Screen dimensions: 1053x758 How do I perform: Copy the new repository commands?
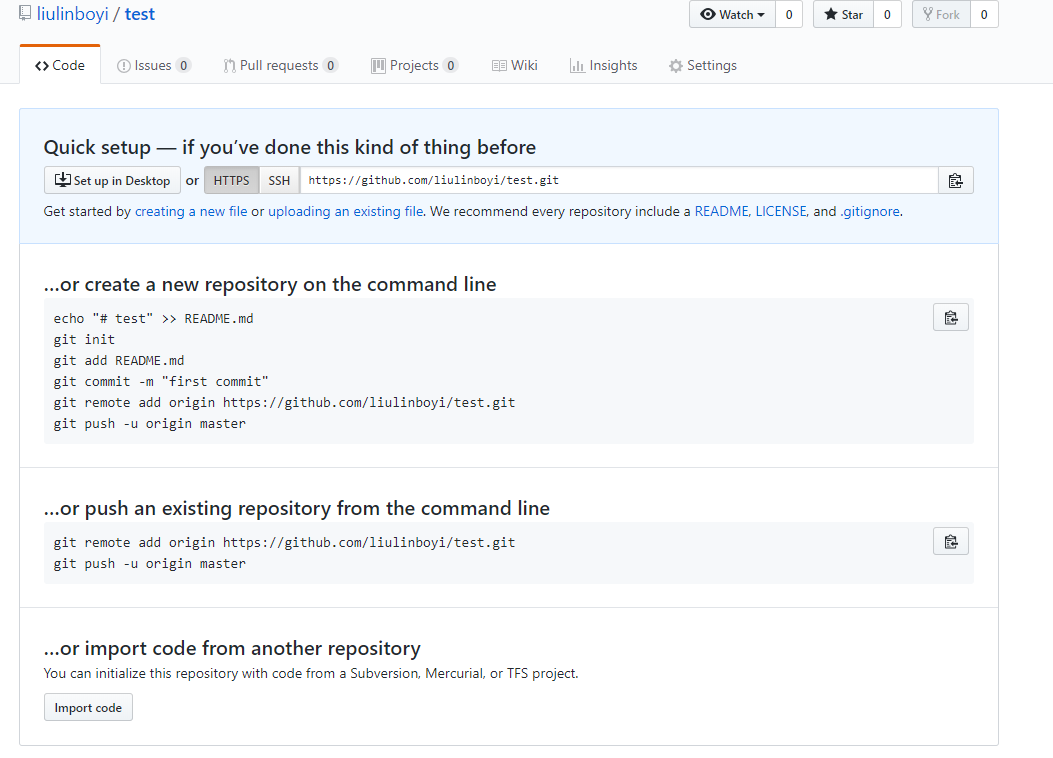click(x=950, y=318)
